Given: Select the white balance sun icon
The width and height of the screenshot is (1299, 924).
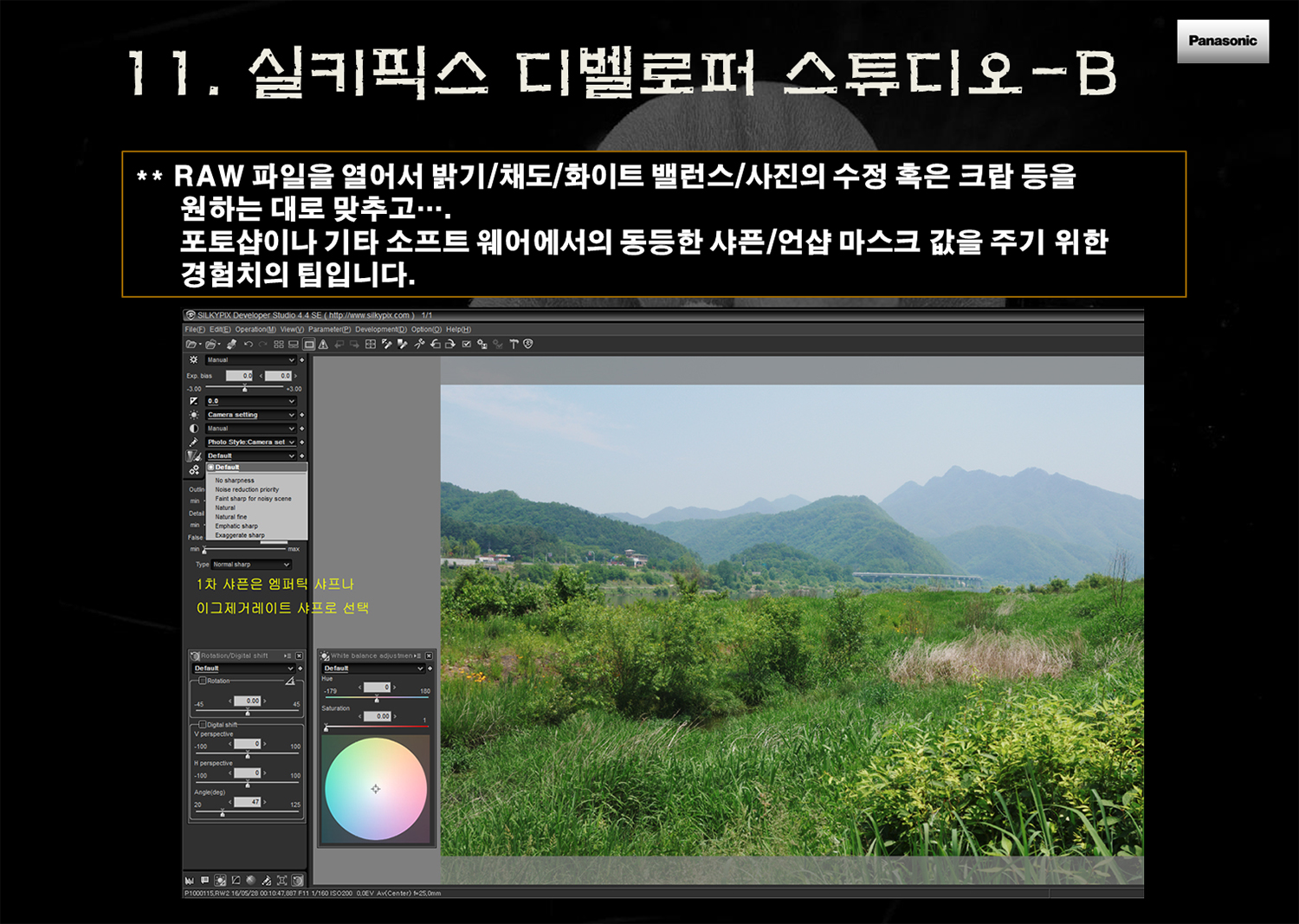Looking at the screenshot, I should [x=194, y=415].
